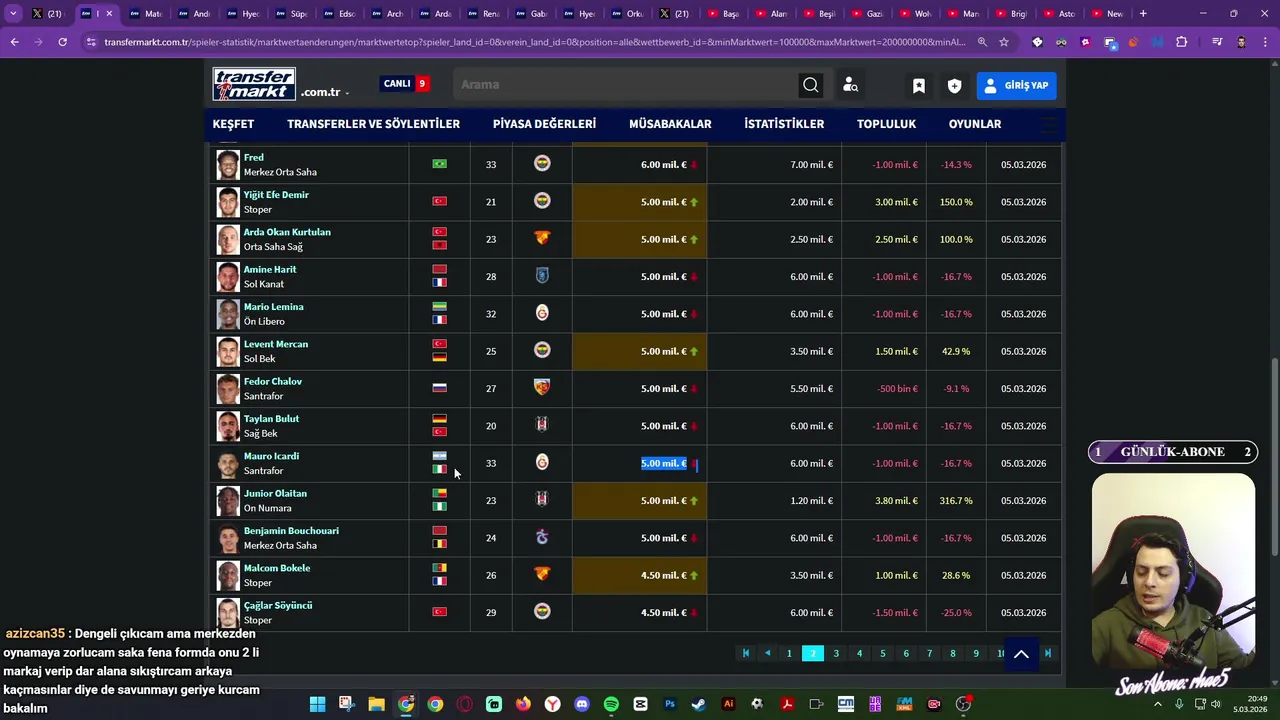Image resolution: width=1280 pixels, height=720 pixels.
Task: Go to the first results page arrow
Action: (745, 653)
